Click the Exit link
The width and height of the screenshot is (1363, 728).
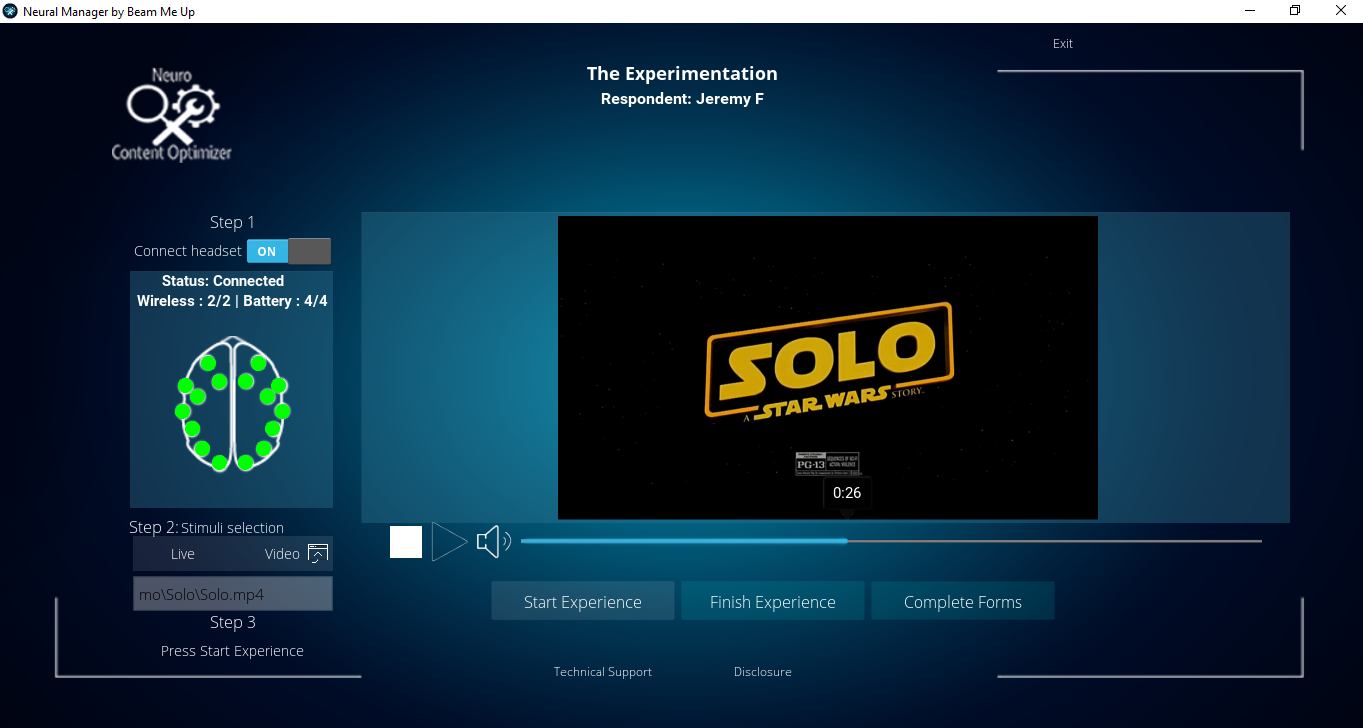pos(1063,44)
